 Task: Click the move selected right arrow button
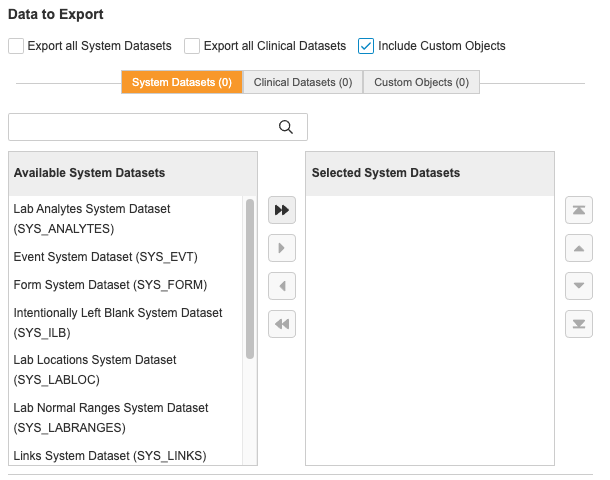click(x=282, y=248)
